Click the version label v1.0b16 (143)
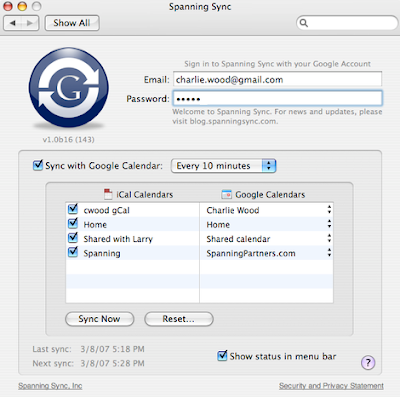 68,139
